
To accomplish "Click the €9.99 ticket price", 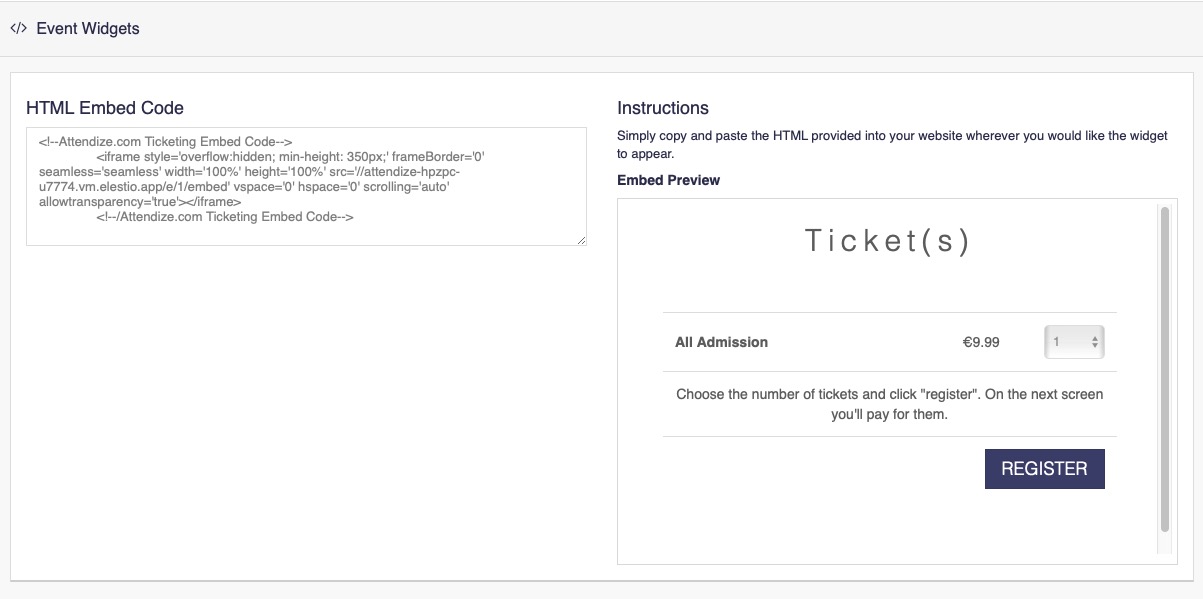I will (x=981, y=342).
